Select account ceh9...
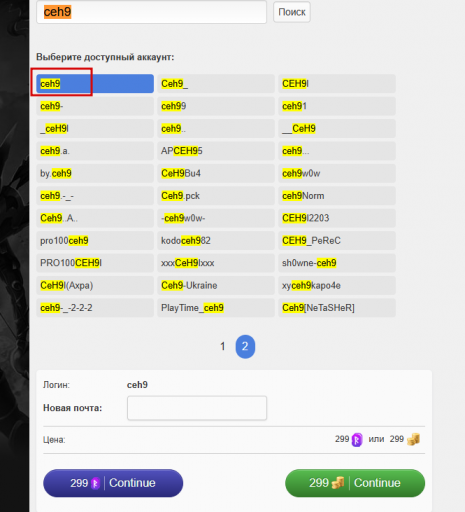This screenshot has width=465, height=512. 337,151
